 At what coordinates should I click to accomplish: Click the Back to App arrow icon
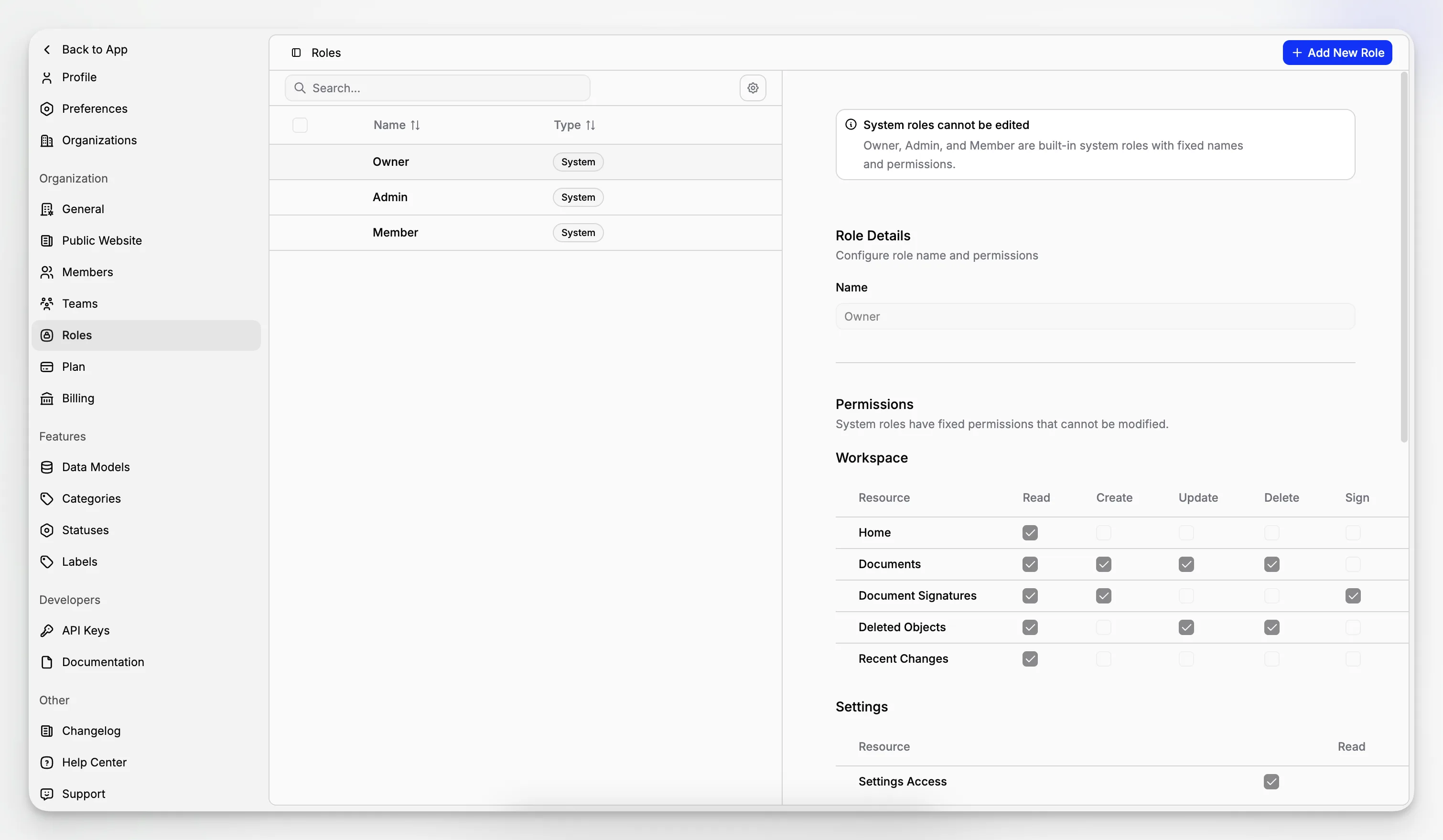[x=47, y=50]
